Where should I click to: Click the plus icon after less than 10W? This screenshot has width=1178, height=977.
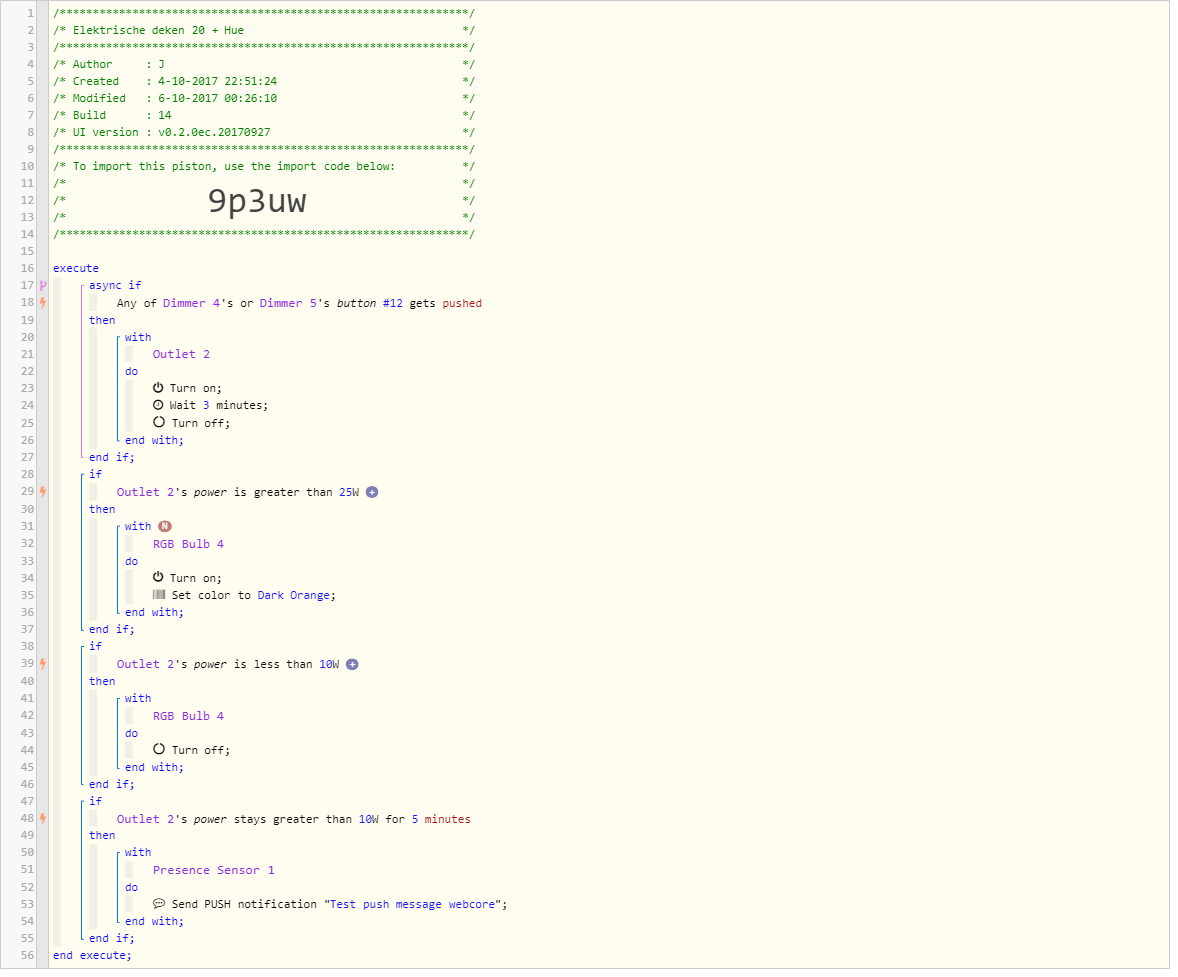pos(352,664)
